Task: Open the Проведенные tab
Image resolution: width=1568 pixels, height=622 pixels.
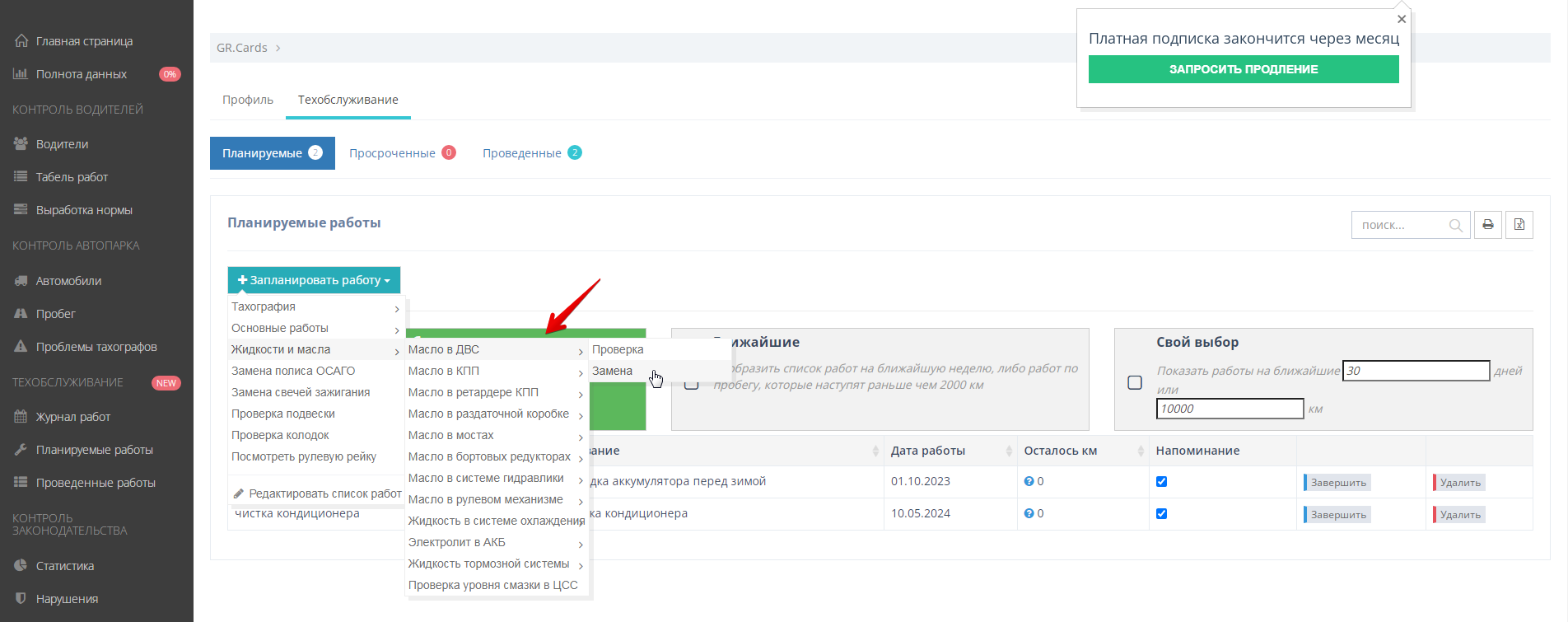Action: tap(532, 153)
